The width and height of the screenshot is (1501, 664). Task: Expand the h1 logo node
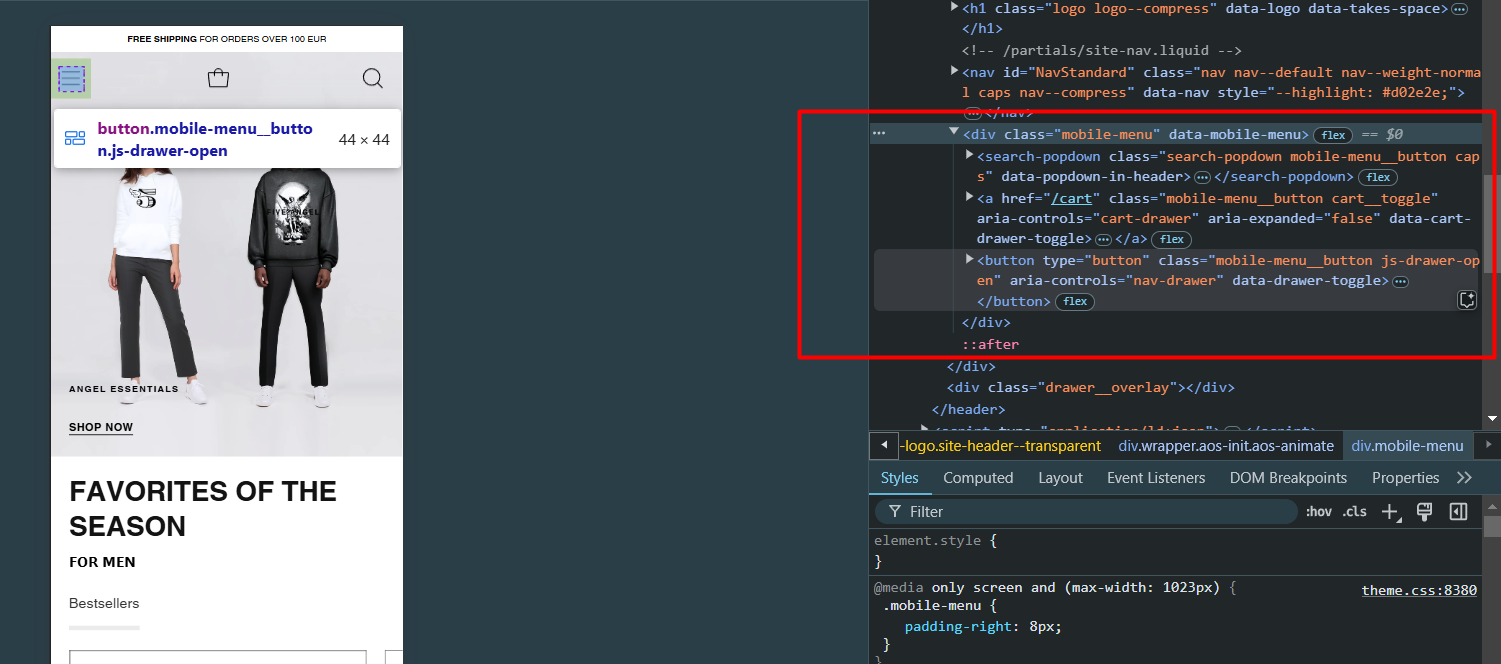point(954,8)
